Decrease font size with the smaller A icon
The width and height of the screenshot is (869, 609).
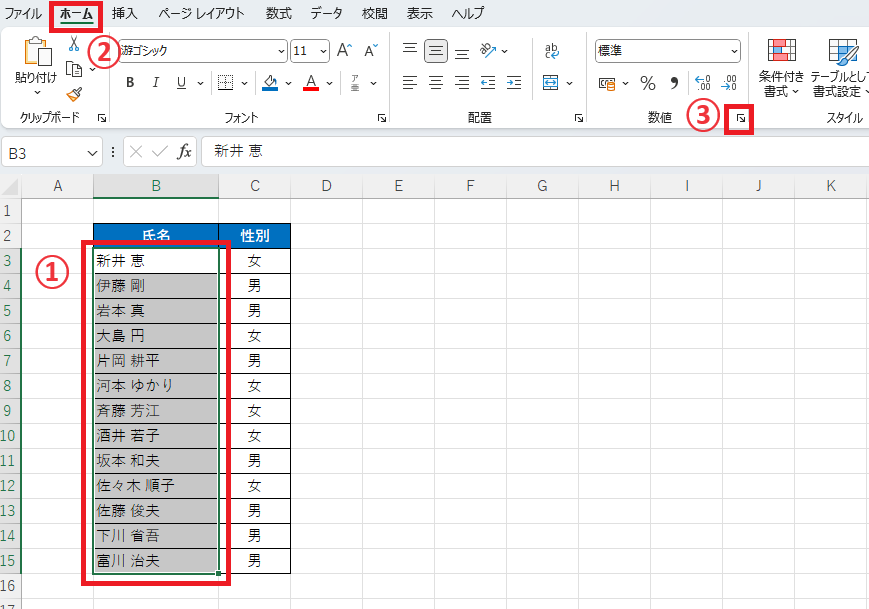[371, 50]
